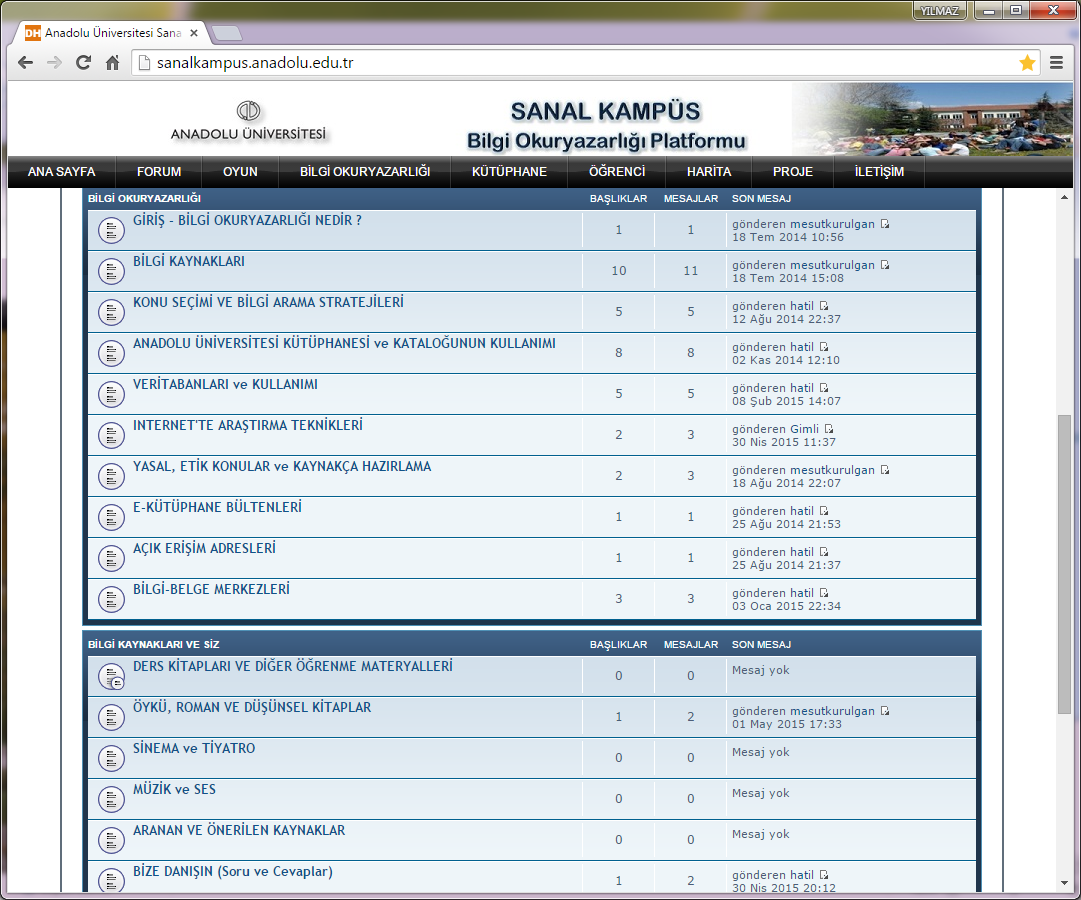Click forum icon beside BİLGİ KAYNAKLARI
The width and height of the screenshot is (1081, 900).
pyautogui.click(x=111, y=271)
